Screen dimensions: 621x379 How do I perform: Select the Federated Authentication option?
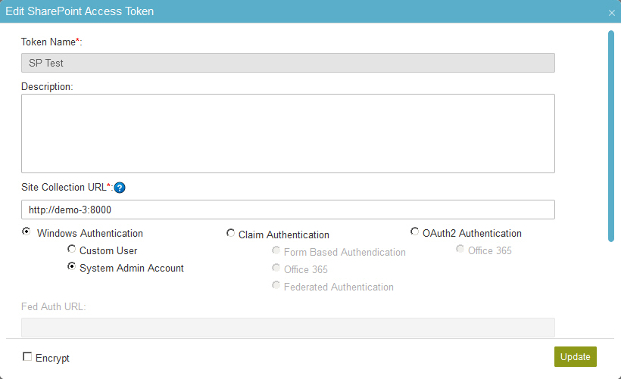276,286
